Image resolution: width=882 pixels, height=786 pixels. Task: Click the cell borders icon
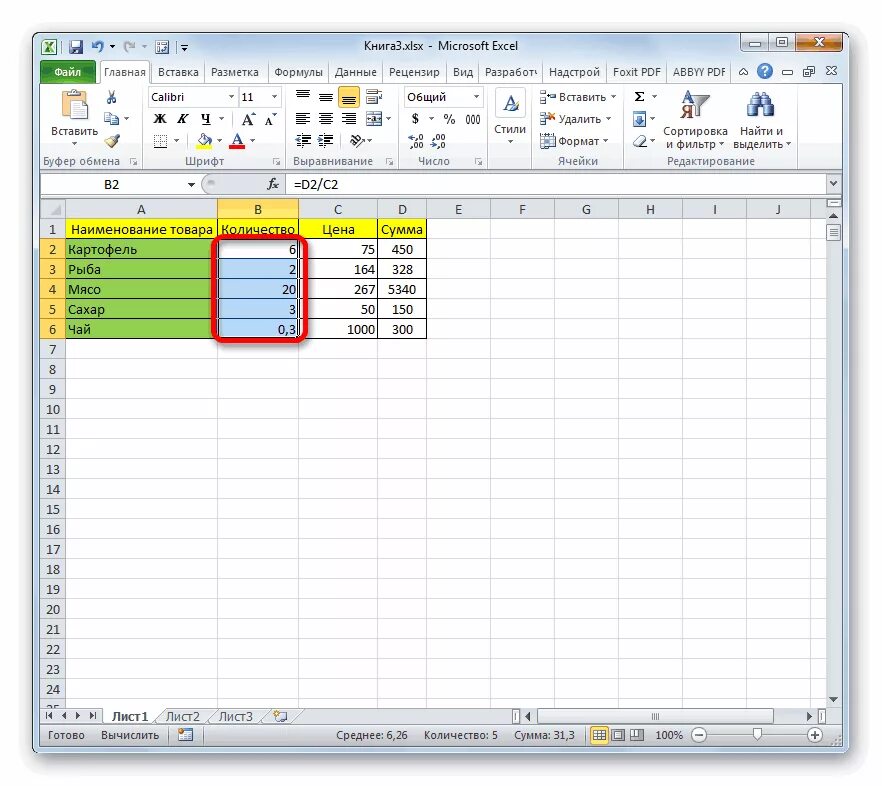tap(160, 141)
